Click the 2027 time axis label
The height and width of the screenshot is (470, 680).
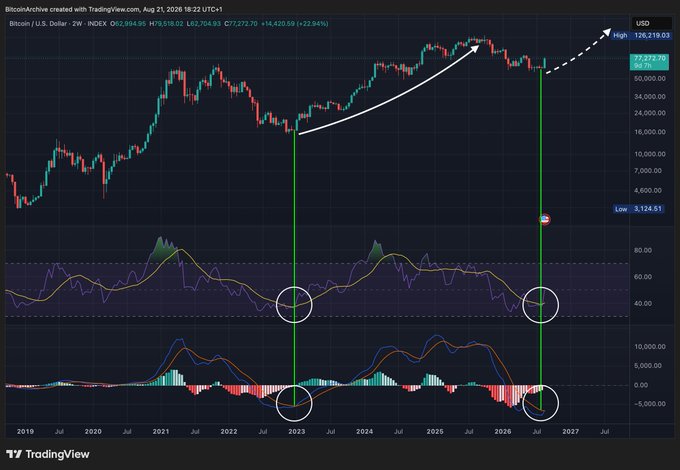click(x=570, y=431)
